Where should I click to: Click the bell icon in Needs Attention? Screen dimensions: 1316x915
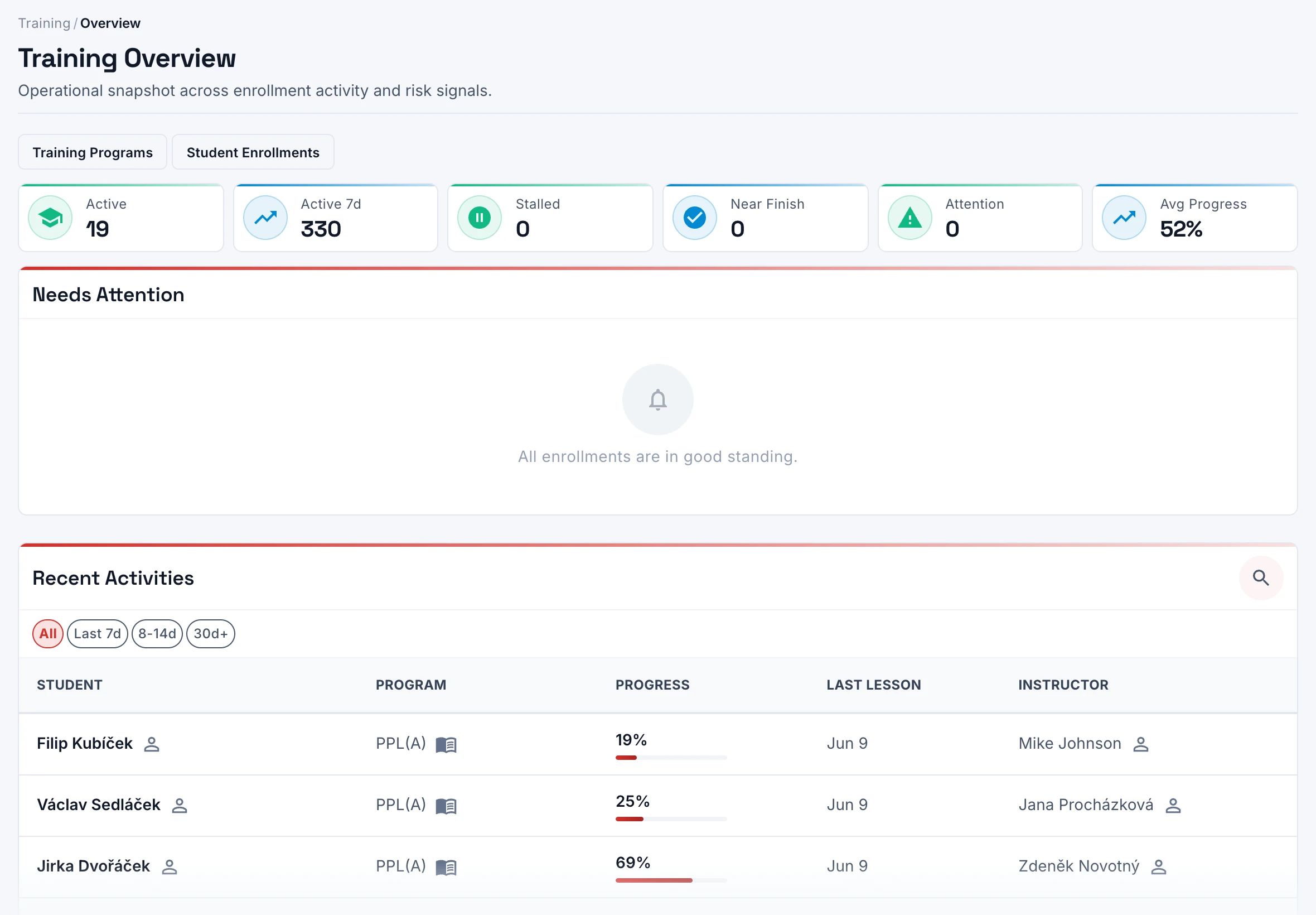click(657, 399)
